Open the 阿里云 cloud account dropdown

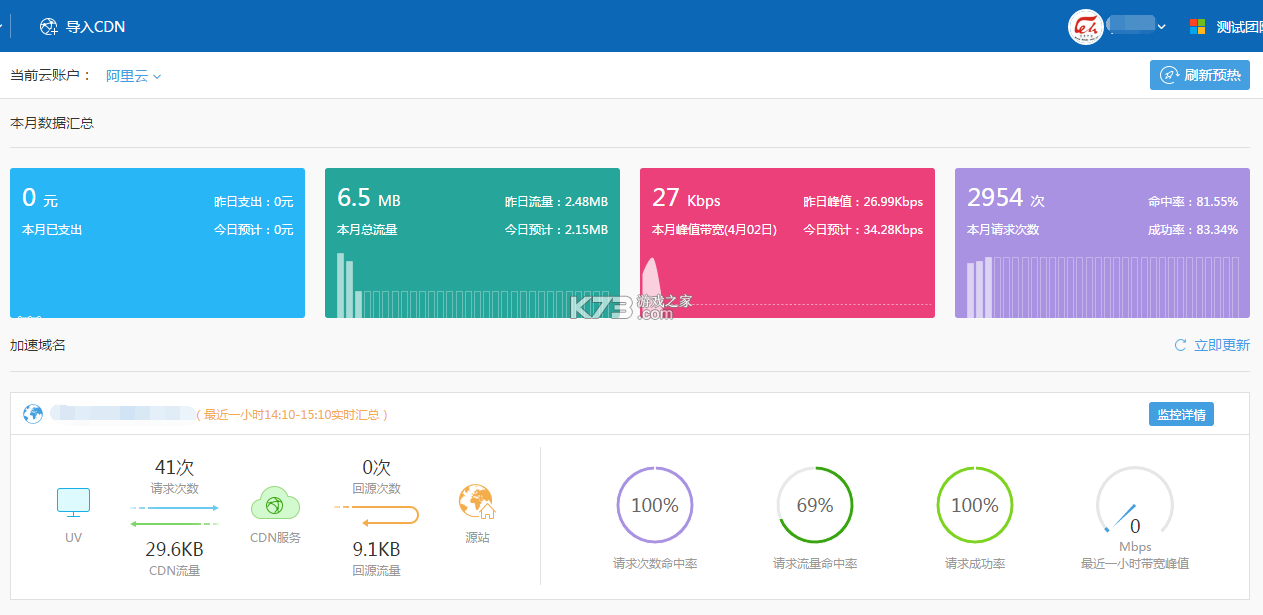pyautogui.click(x=133, y=76)
